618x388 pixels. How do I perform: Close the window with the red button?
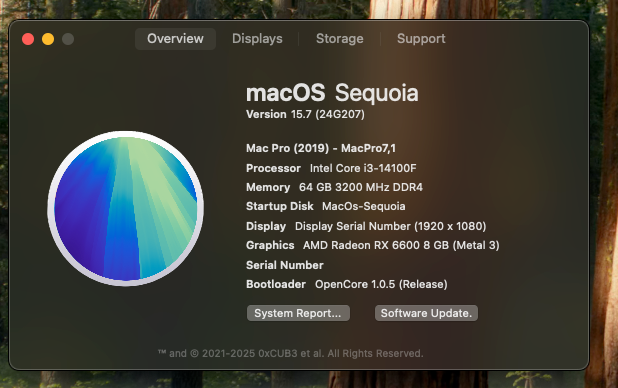[x=28, y=39]
